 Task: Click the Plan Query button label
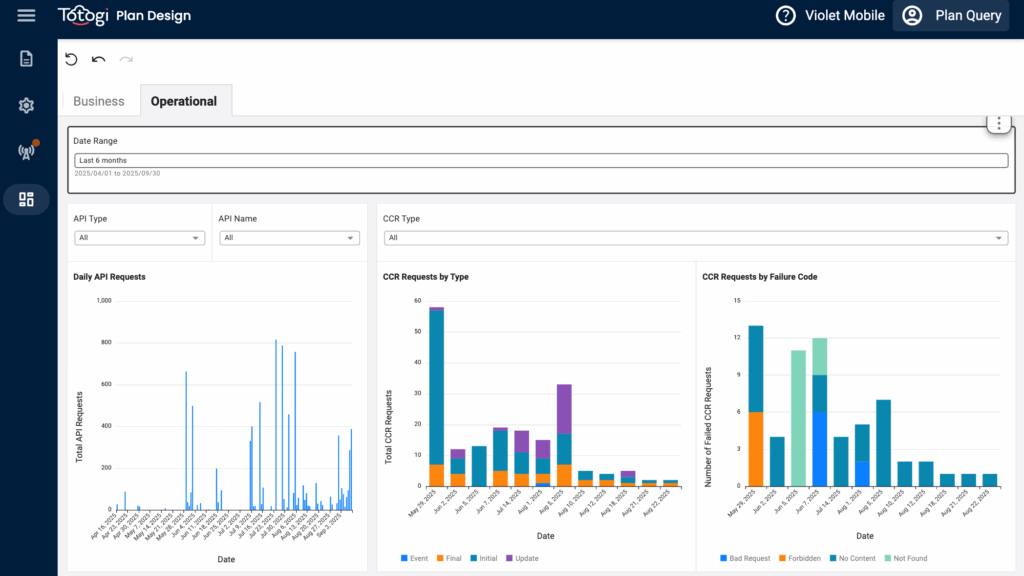(968, 16)
